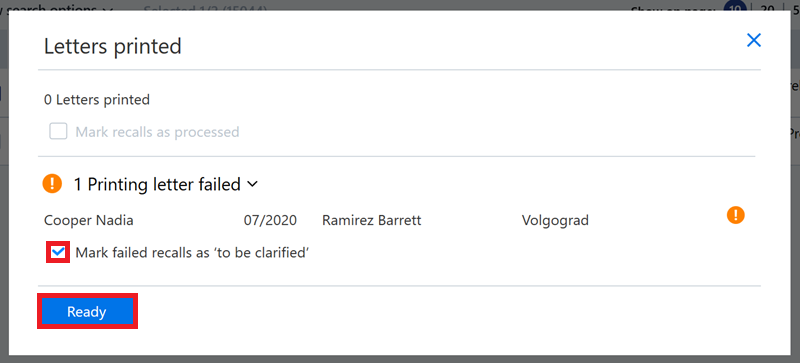Select 20 in Show on page
800x363 pixels.
point(767,5)
